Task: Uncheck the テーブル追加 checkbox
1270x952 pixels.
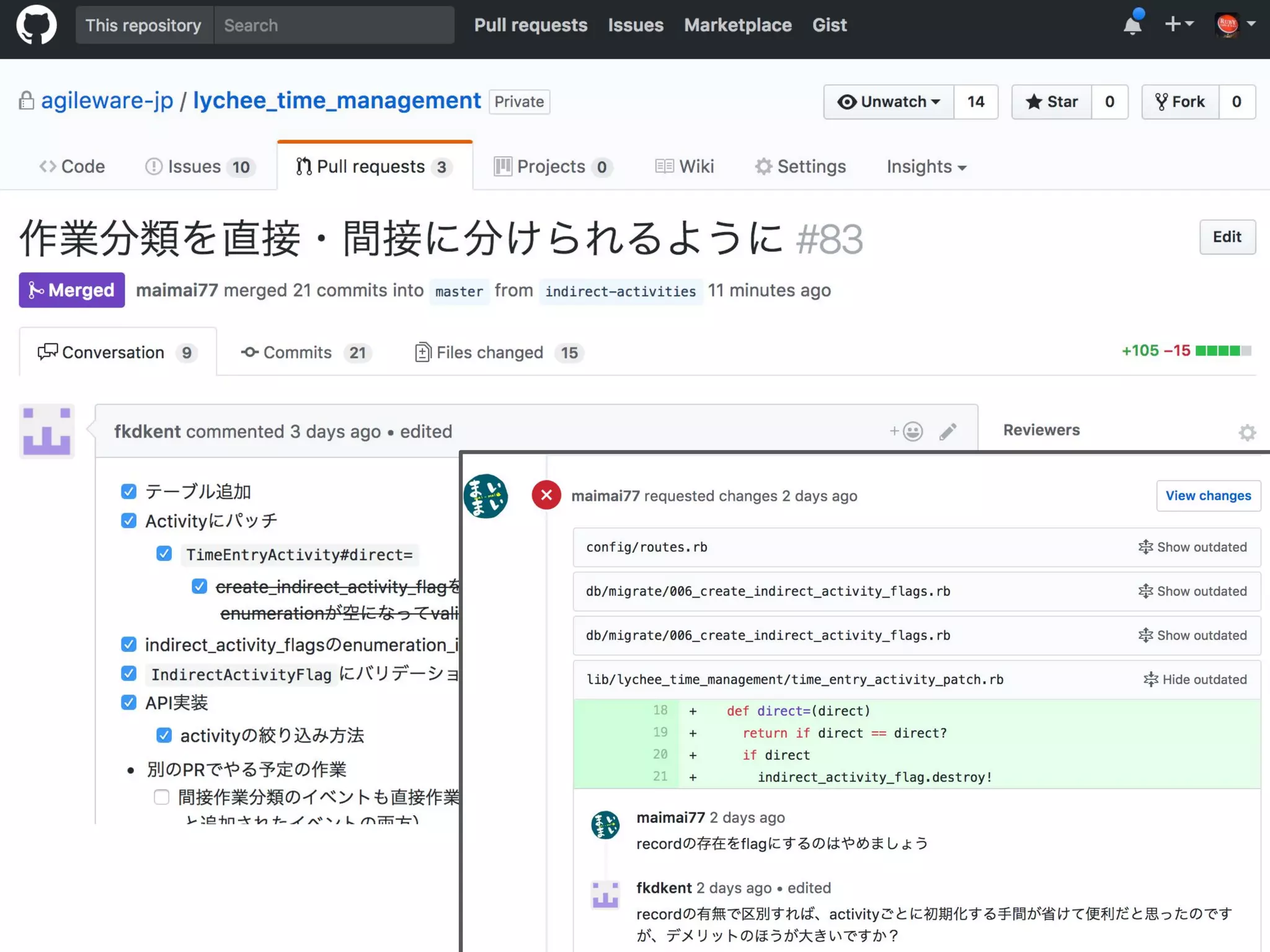Action: pyautogui.click(x=128, y=491)
